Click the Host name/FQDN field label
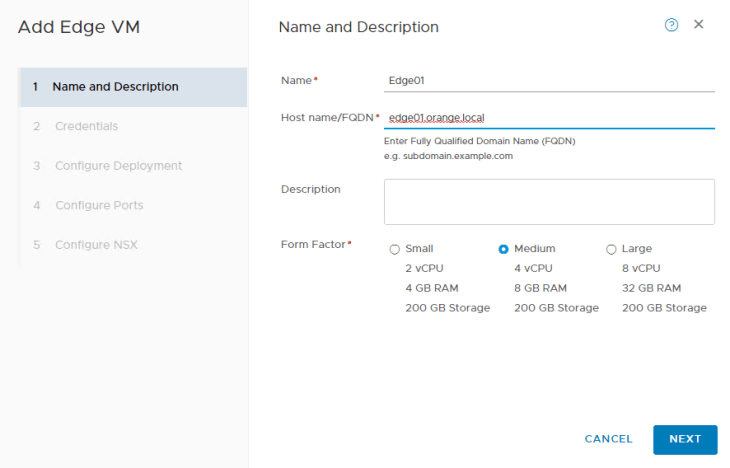This screenshot has width=730, height=468. point(329,117)
